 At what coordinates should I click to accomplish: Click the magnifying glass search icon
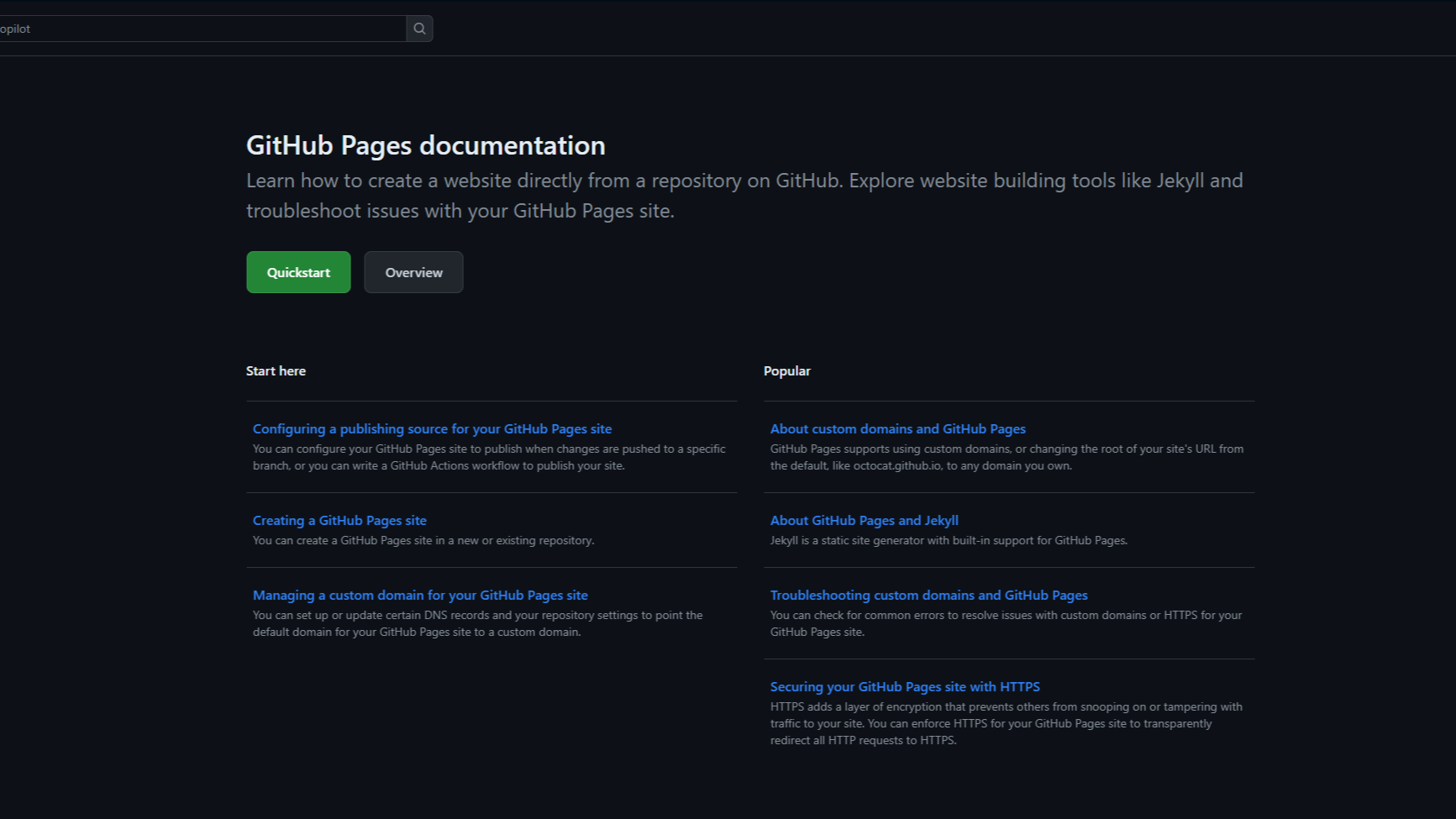(419, 29)
